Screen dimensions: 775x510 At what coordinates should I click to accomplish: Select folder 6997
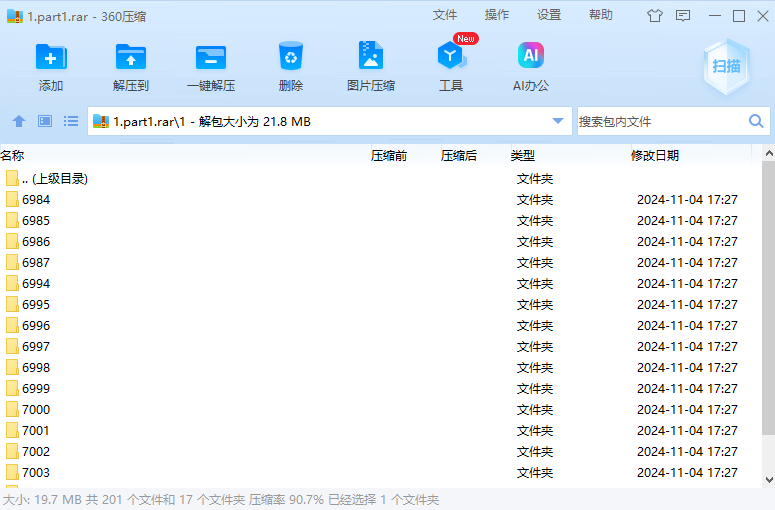(x=381, y=346)
